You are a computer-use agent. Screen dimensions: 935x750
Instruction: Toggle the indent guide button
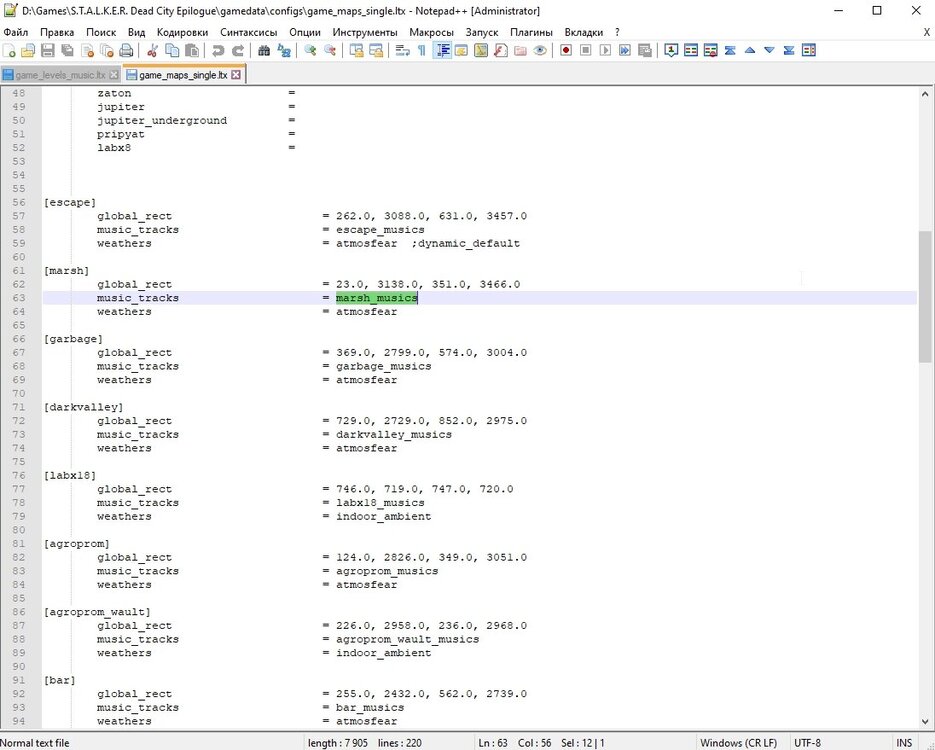click(x=442, y=50)
